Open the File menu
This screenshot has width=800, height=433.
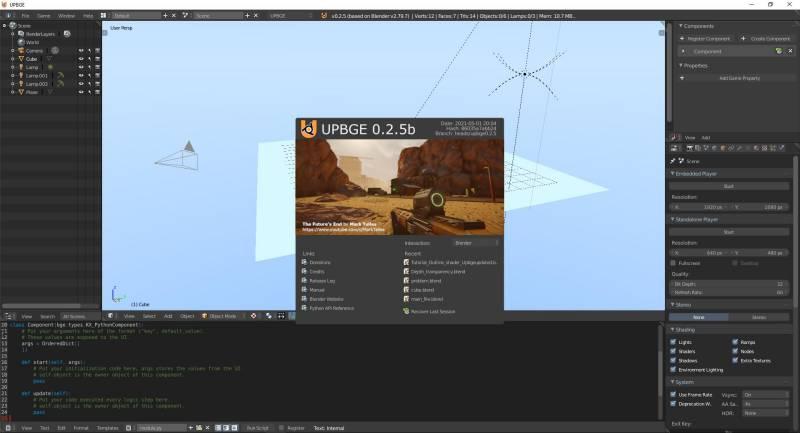[25, 16]
